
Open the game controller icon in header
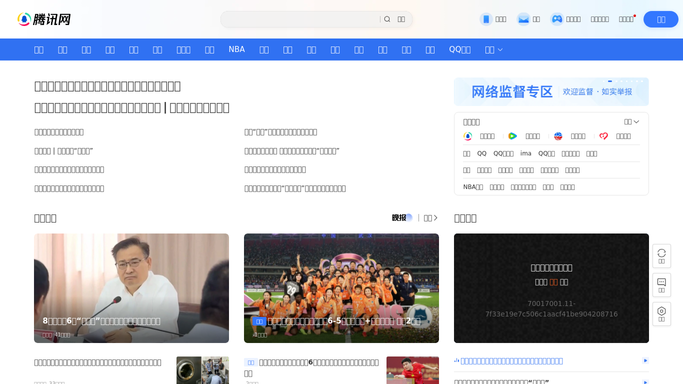(557, 19)
